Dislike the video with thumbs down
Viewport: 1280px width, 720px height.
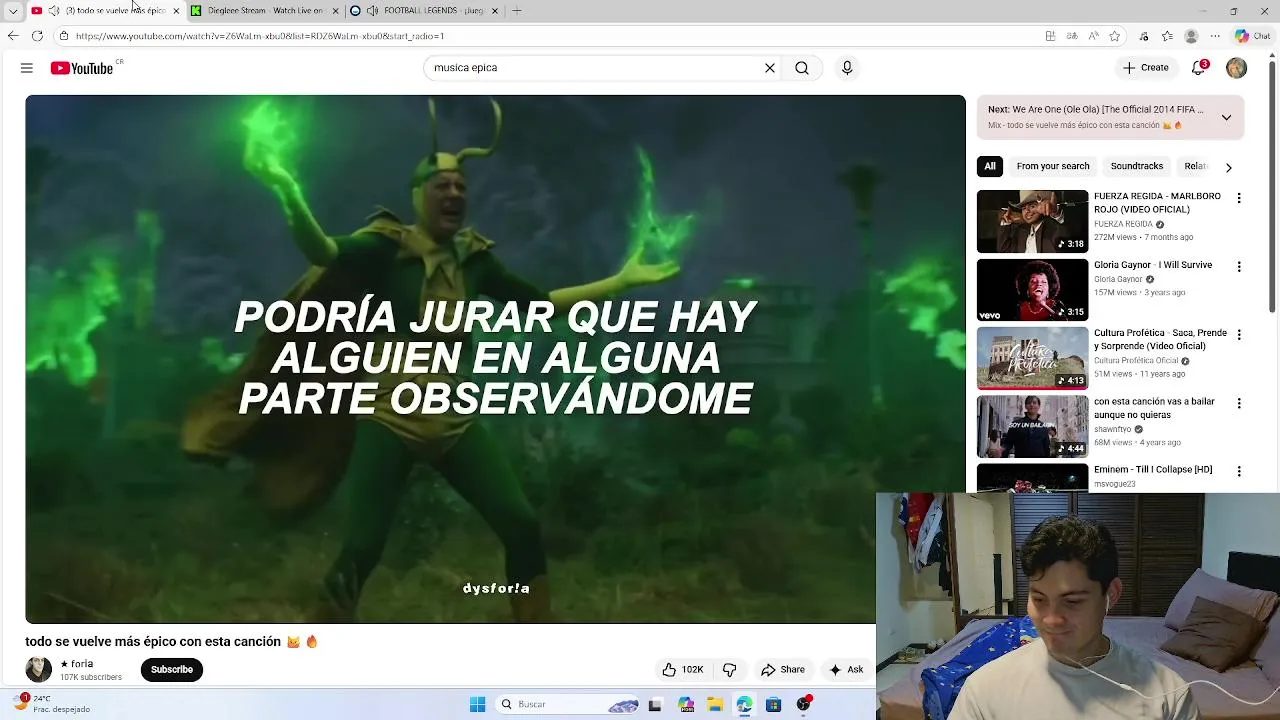point(730,670)
